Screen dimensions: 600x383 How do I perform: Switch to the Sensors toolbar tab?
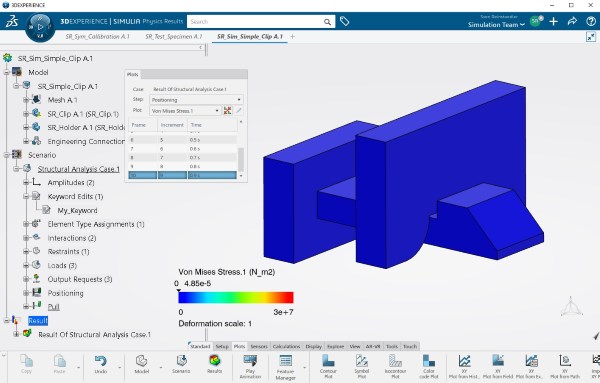point(259,346)
